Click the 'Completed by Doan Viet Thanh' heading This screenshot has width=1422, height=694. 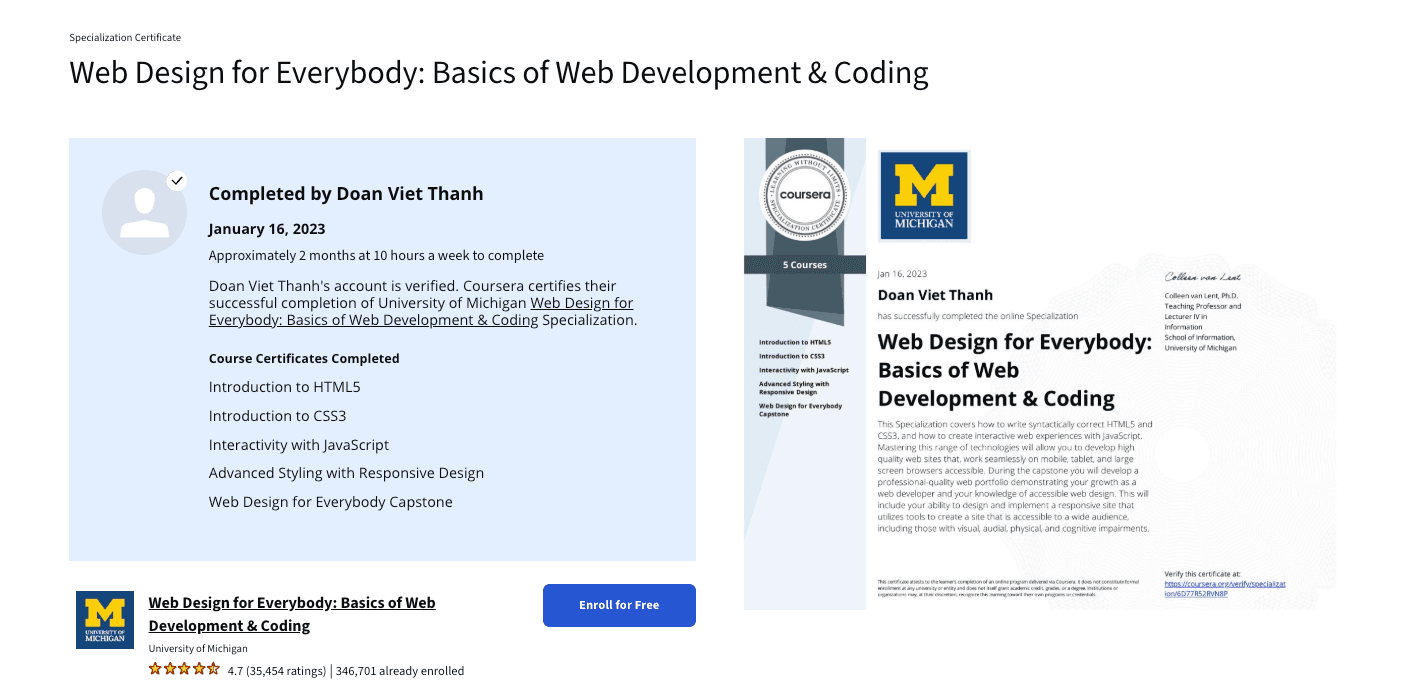pyautogui.click(x=346, y=194)
